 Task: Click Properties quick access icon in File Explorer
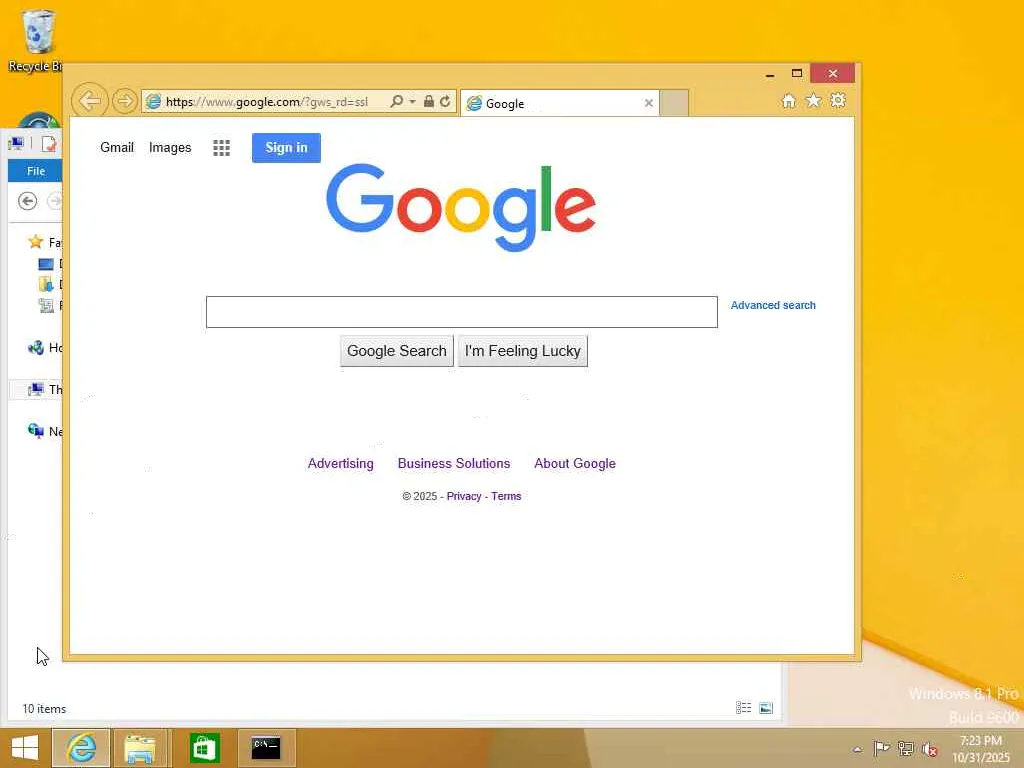click(49, 144)
